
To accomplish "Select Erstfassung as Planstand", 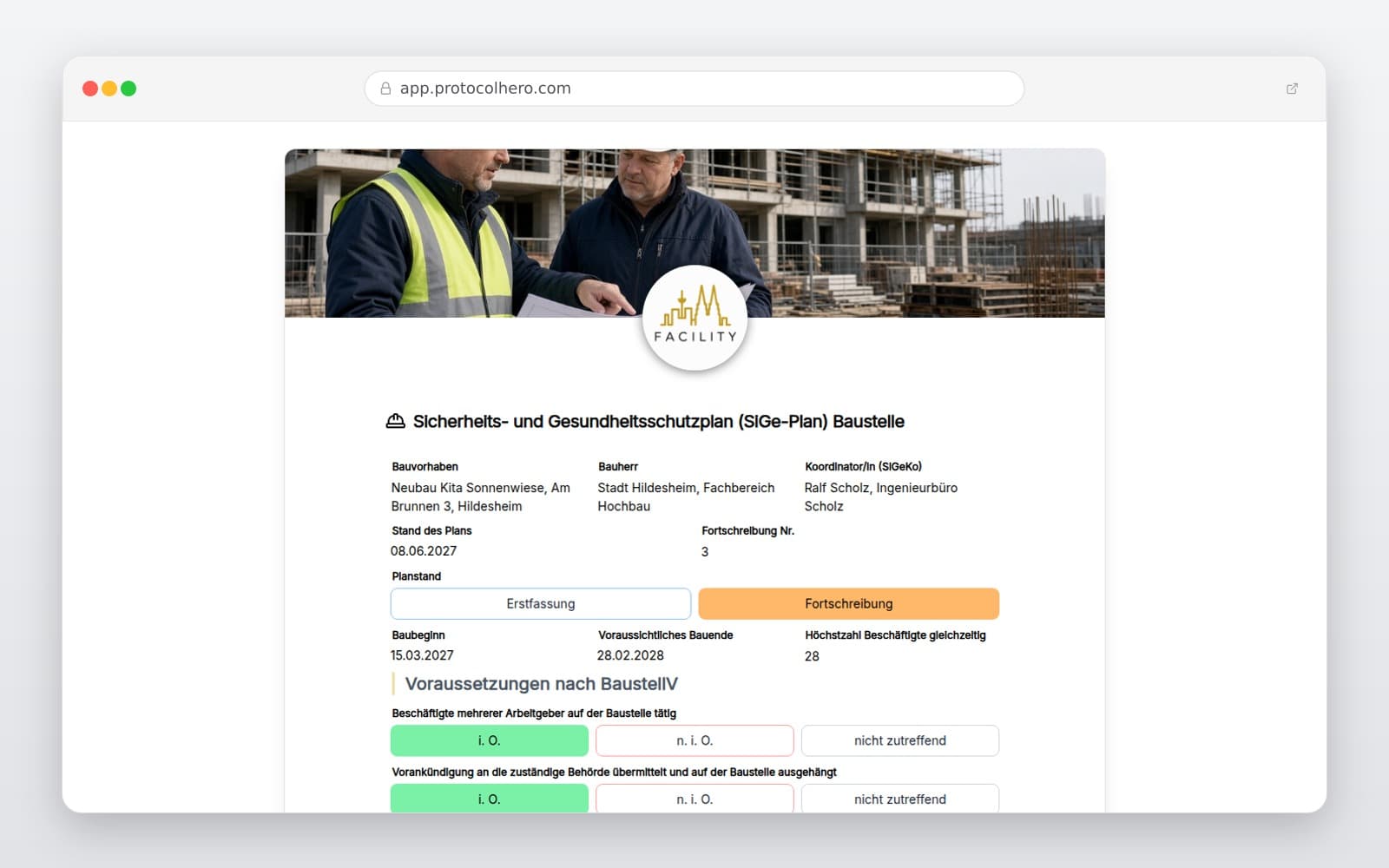I will (541, 603).
